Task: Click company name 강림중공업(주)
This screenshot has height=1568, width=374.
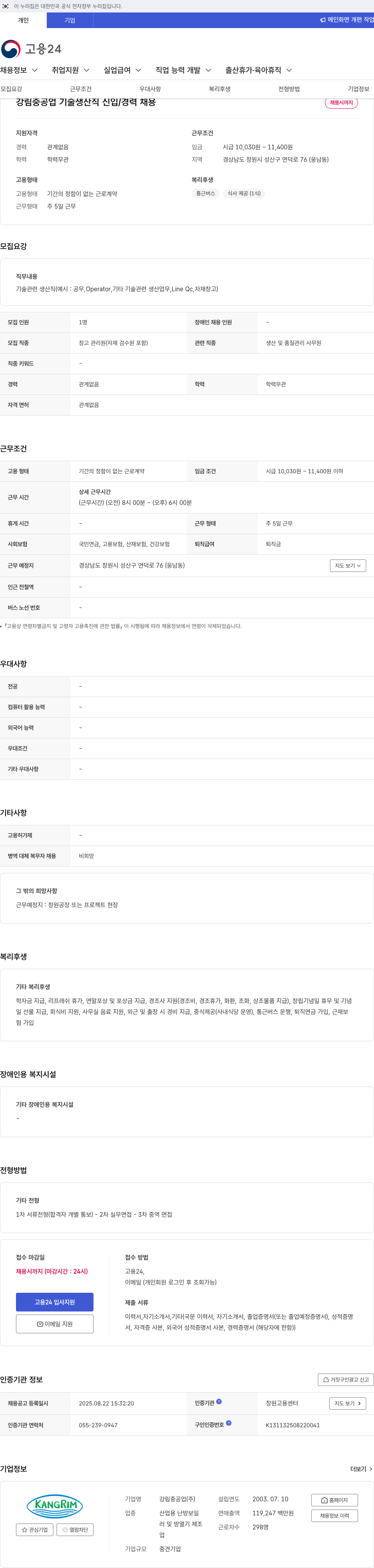Action: tap(177, 1499)
